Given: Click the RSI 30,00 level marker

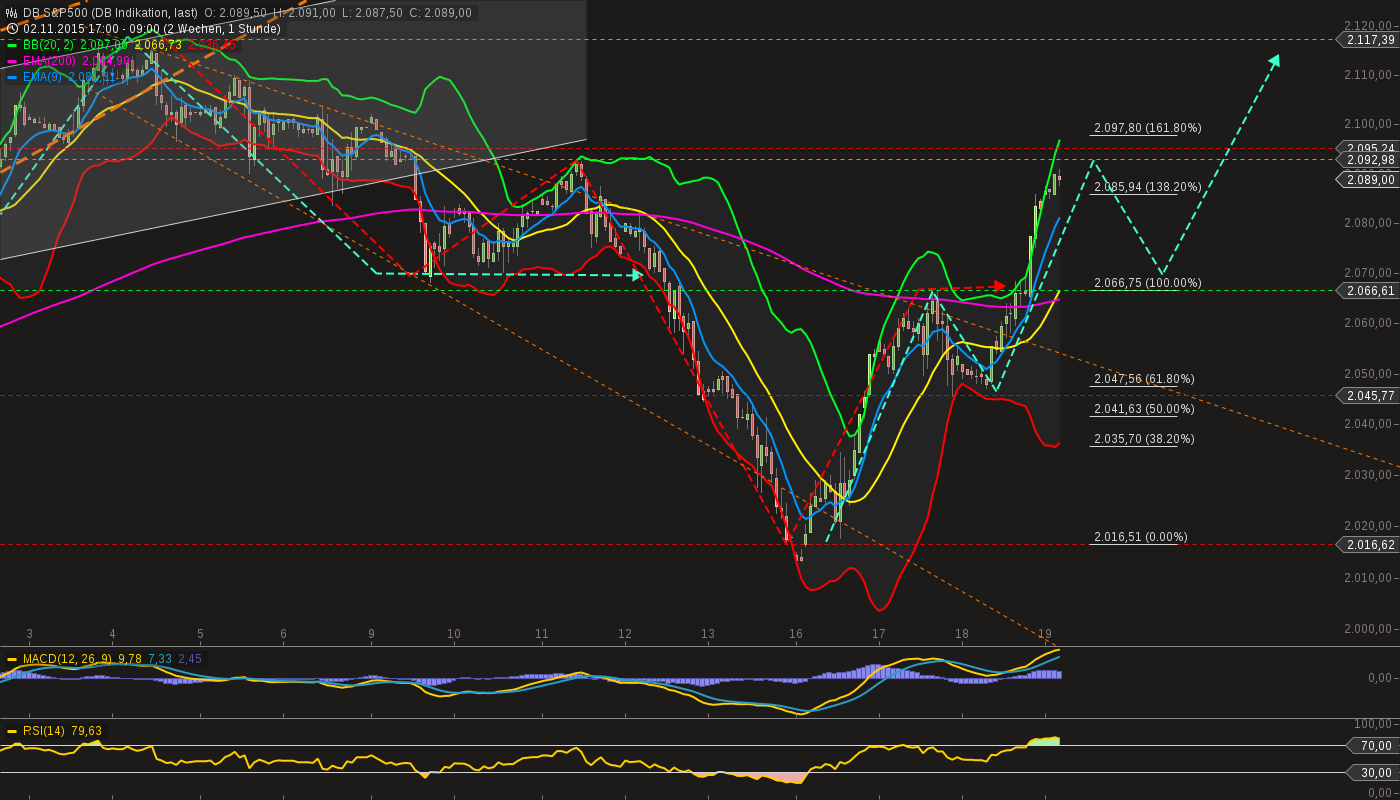Looking at the screenshot, I should tap(1375, 772).
